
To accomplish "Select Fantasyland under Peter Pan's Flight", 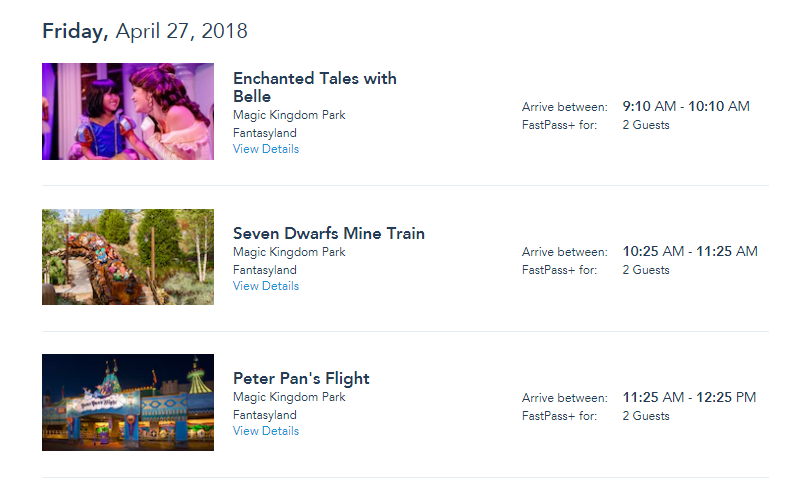I will (x=265, y=415).
